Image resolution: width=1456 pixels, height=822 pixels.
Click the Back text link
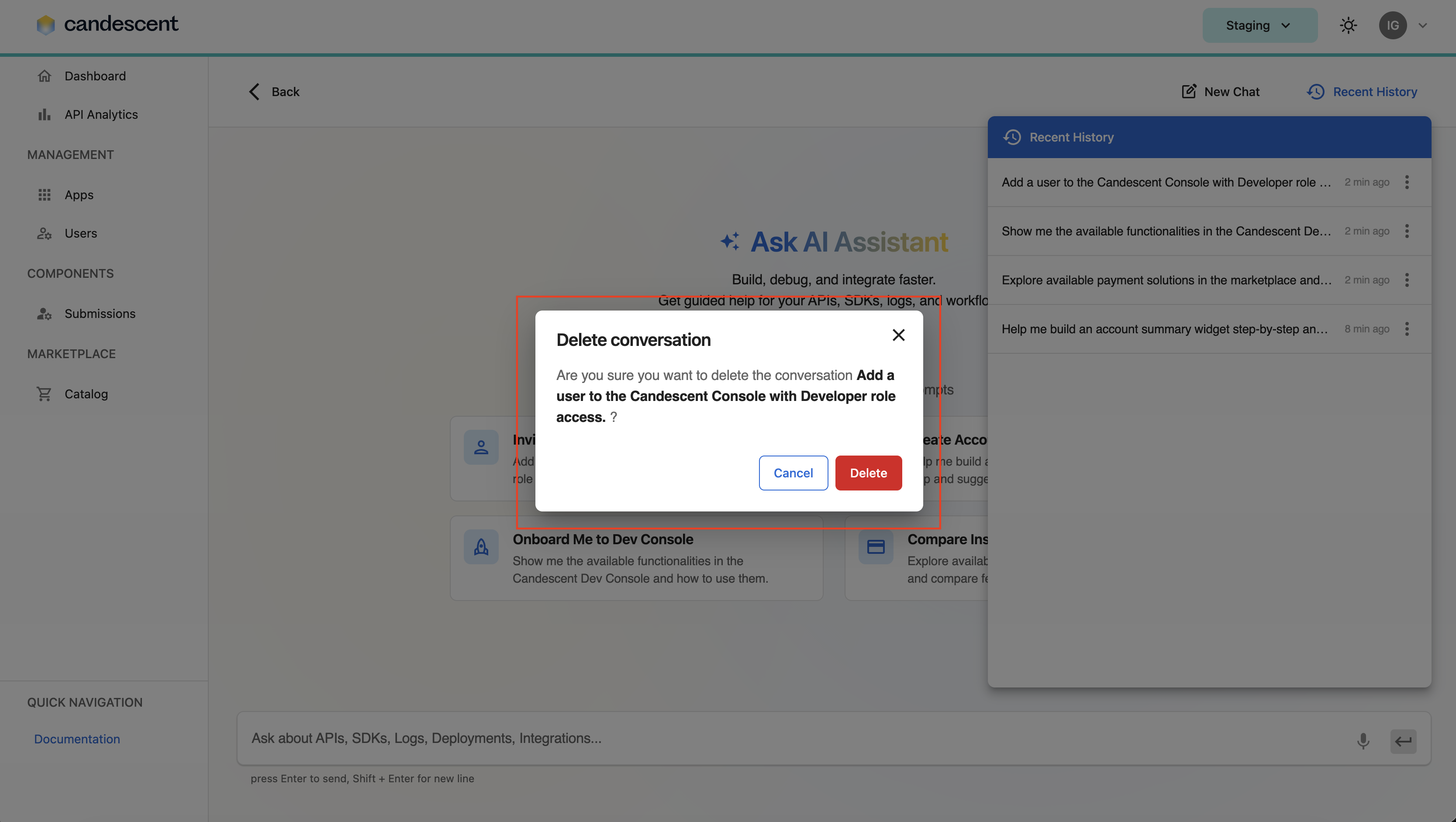286,92
